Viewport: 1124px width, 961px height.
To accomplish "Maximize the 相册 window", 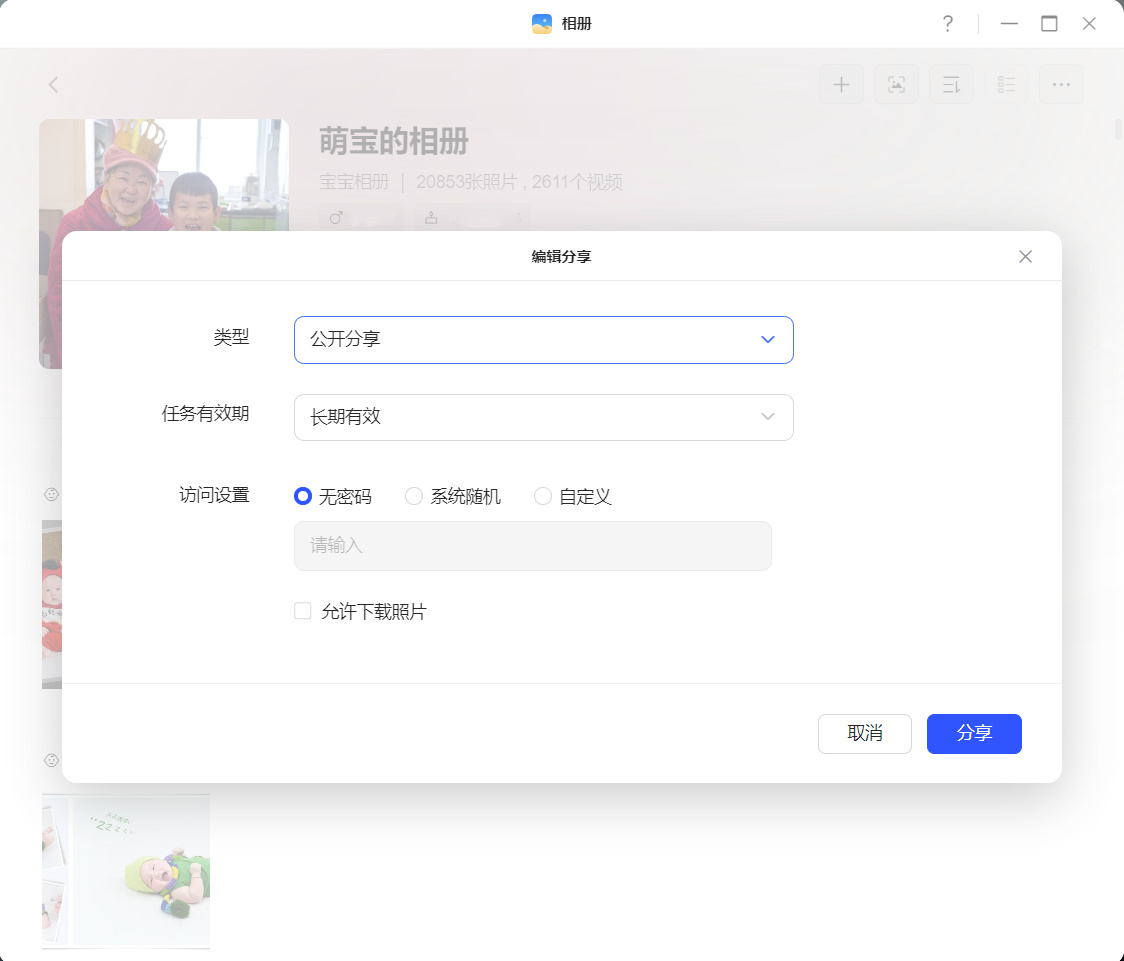I will pyautogui.click(x=1049, y=24).
